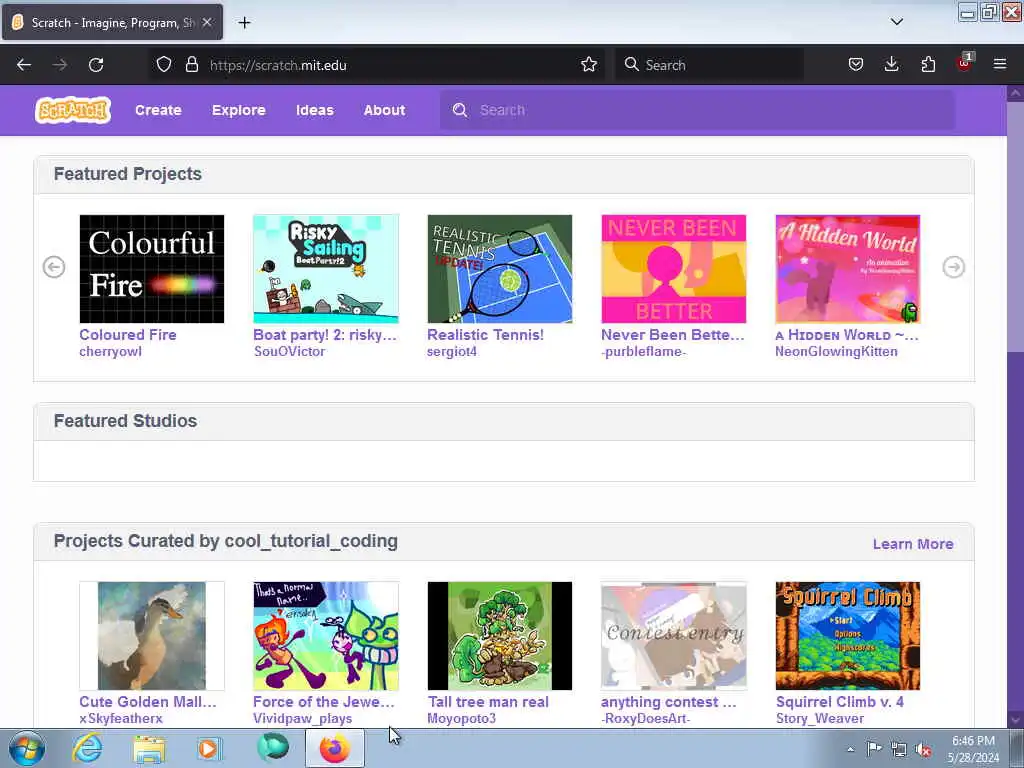Open the Risky Sailing thumbnail
The height and width of the screenshot is (768, 1024).
(x=326, y=269)
